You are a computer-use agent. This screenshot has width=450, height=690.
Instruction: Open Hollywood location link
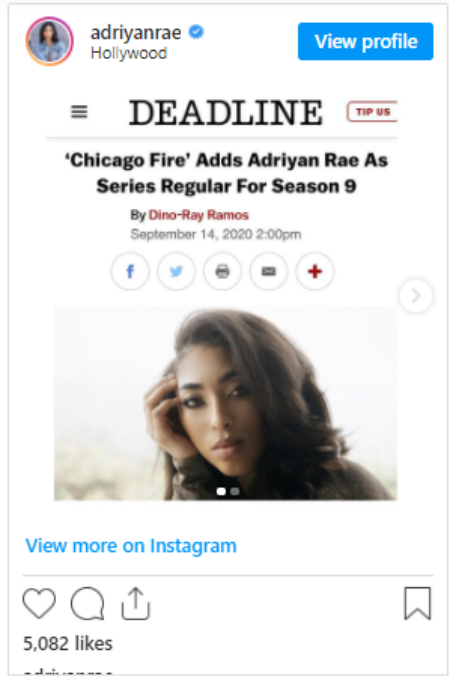[128, 53]
